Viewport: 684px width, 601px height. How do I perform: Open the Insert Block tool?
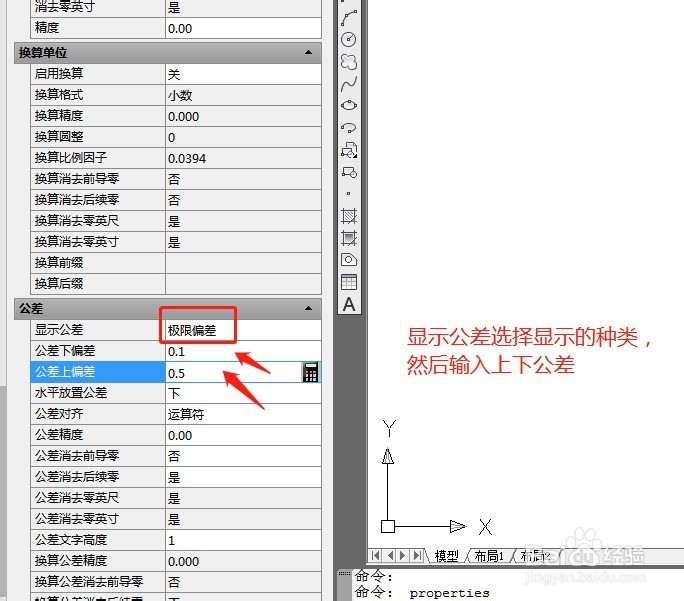[x=349, y=150]
